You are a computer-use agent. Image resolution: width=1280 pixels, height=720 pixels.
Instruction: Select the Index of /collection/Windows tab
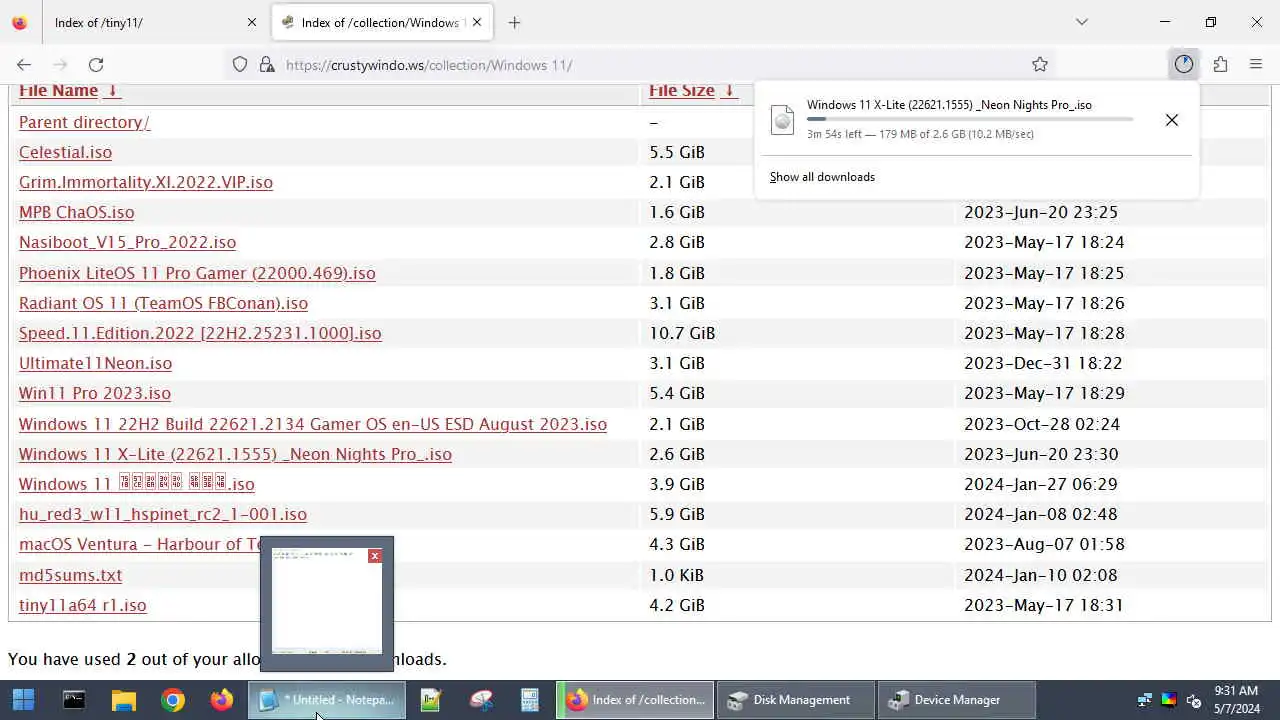point(381,22)
